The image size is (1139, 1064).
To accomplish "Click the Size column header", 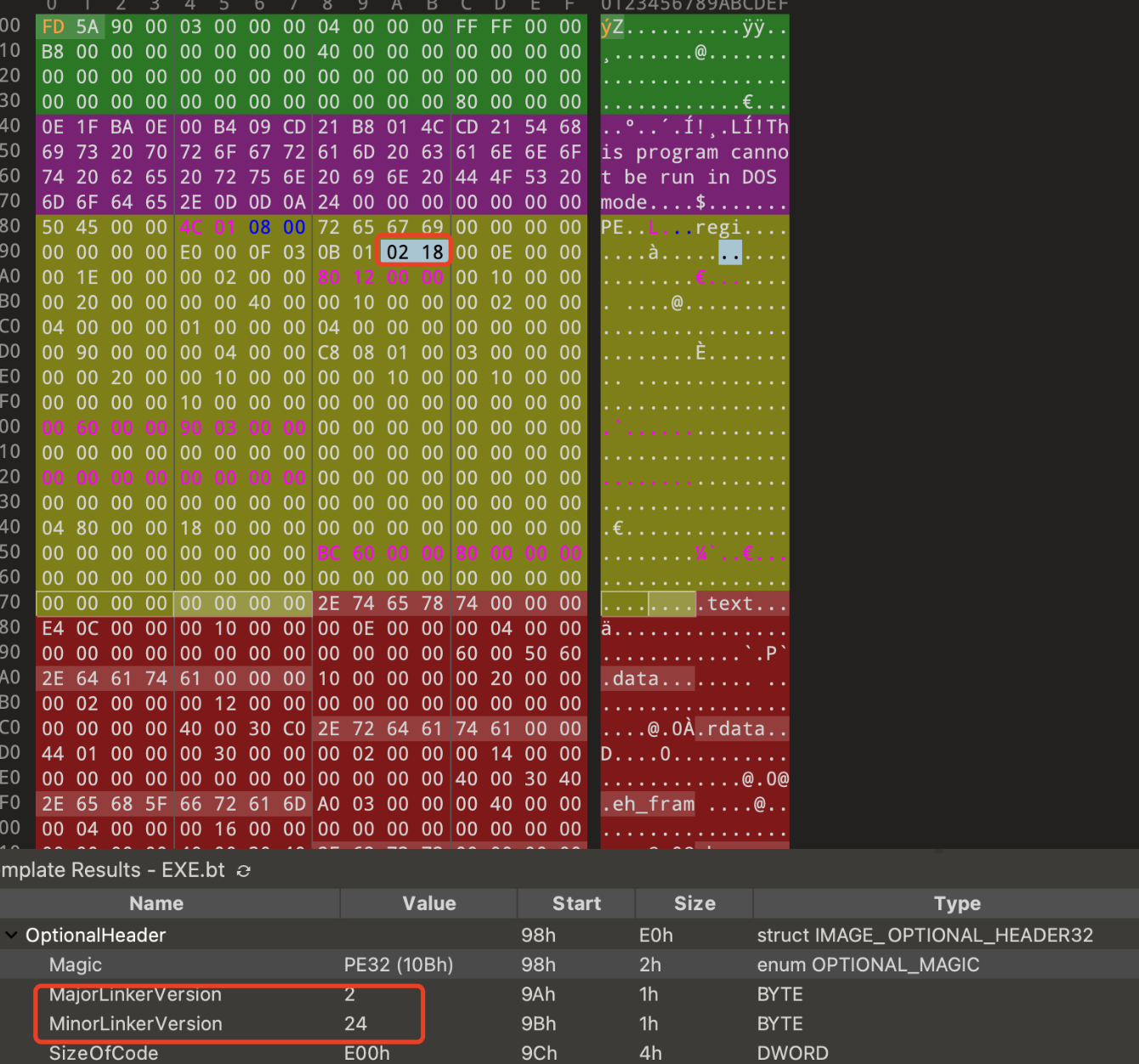I will coord(694,903).
